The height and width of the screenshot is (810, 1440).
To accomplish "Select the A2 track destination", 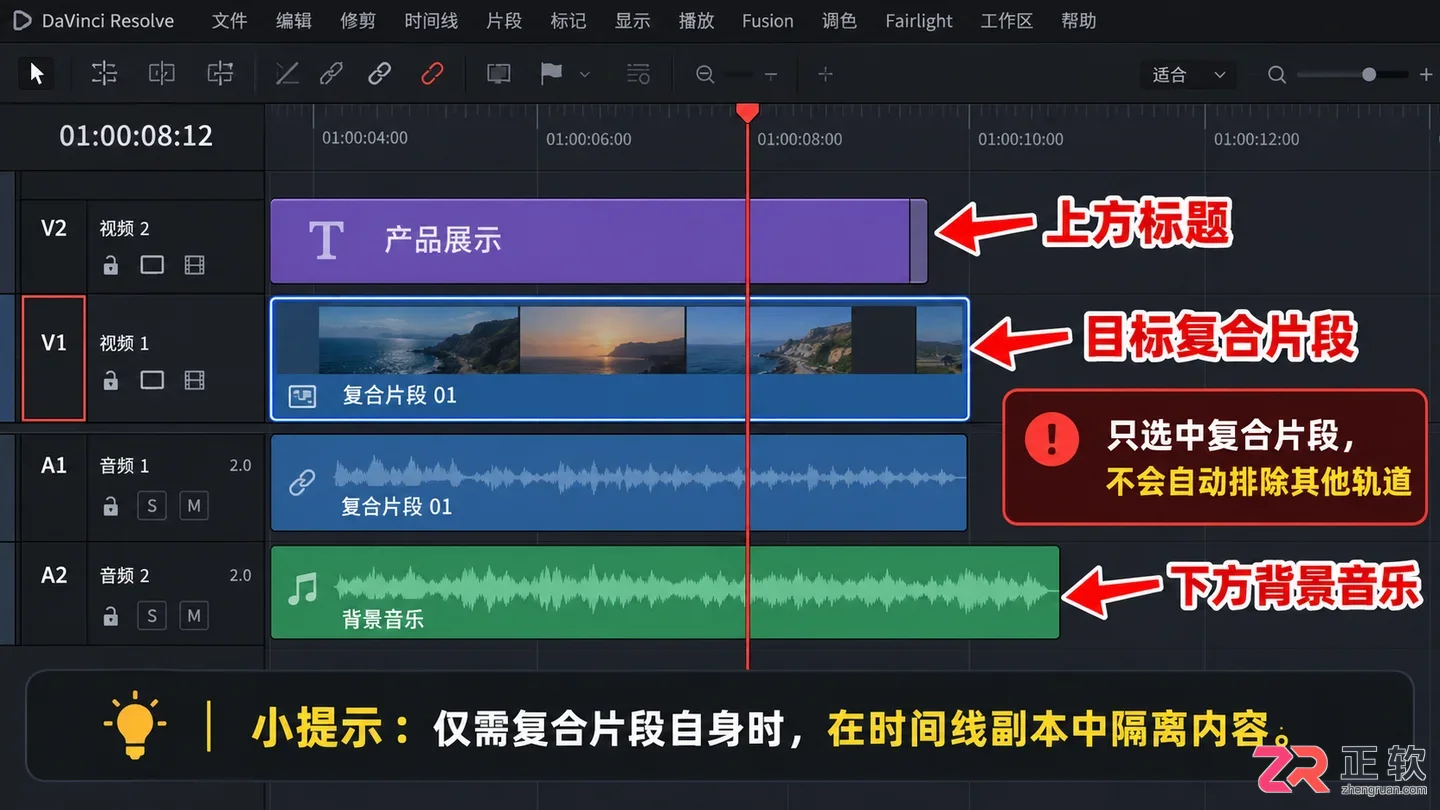I will pos(54,575).
